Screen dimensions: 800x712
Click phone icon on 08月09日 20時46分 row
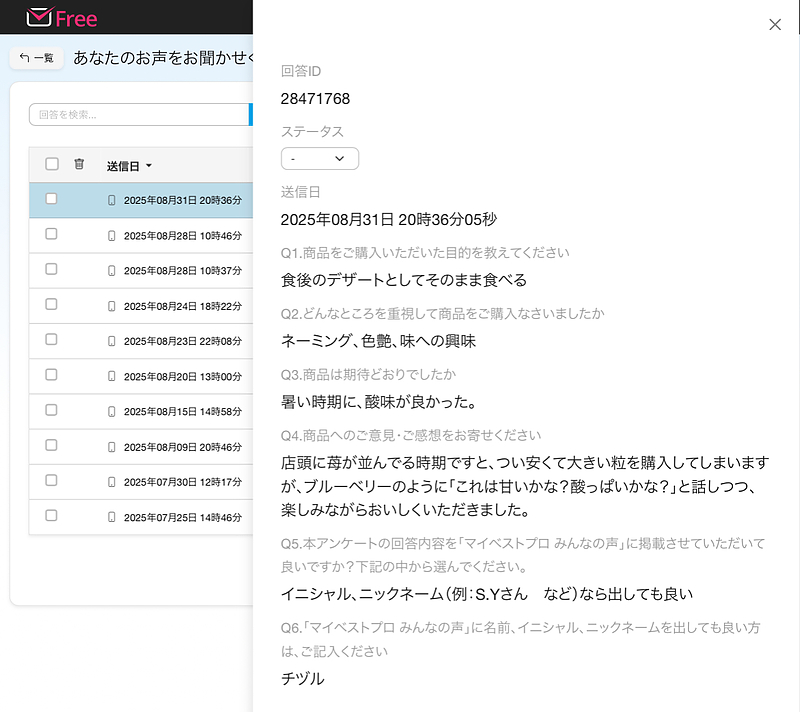point(112,447)
